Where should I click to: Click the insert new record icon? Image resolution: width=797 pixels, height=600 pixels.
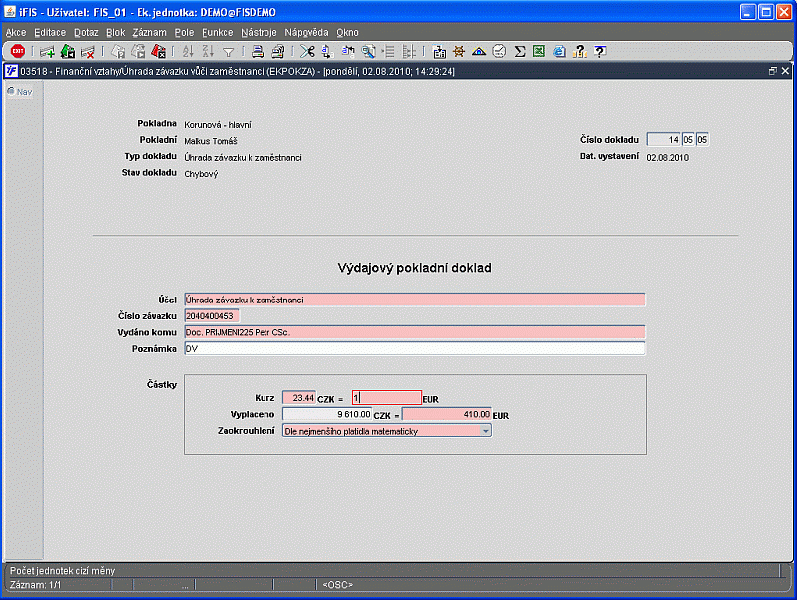pyautogui.click(x=47, y=51)
